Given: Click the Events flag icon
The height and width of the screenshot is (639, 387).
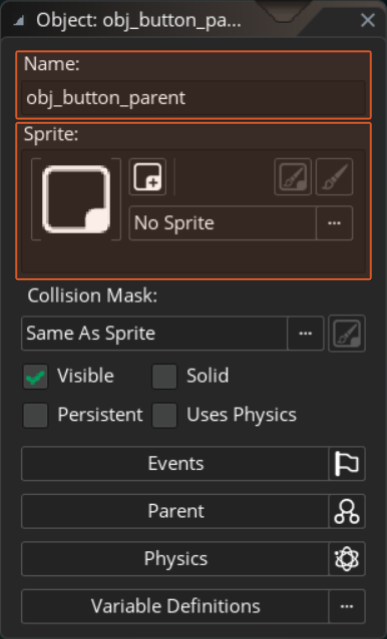Looking at the screenshot, I should 347,464.
